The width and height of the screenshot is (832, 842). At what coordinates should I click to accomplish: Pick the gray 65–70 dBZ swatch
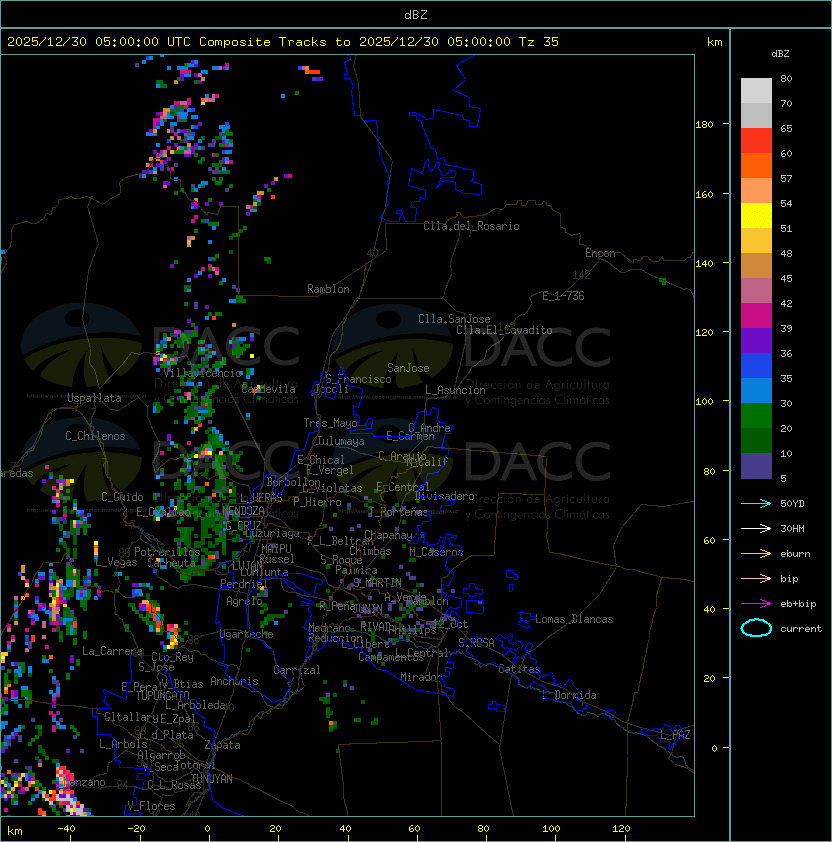click(x=756, y=115)
